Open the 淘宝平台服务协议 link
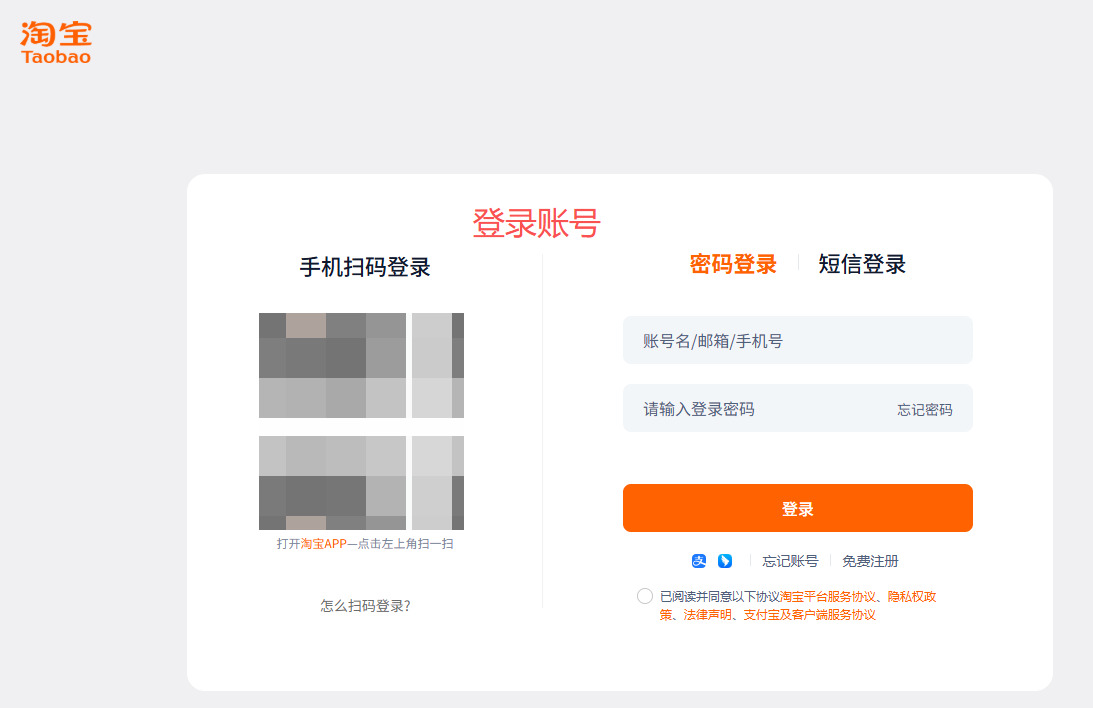1093x708 pixels. [827, 597]
